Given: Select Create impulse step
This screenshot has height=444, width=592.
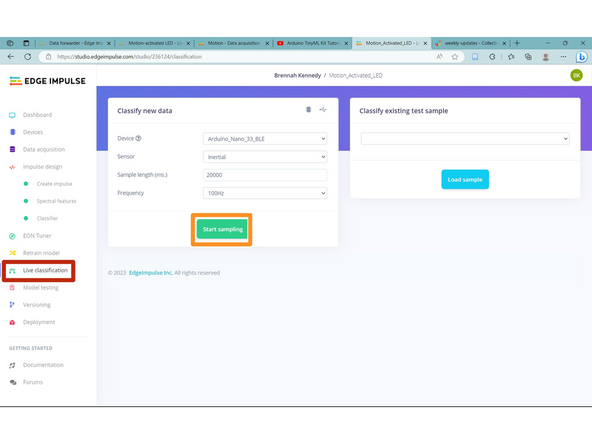Looking at the screenshot, I should [x=54, y=184].
